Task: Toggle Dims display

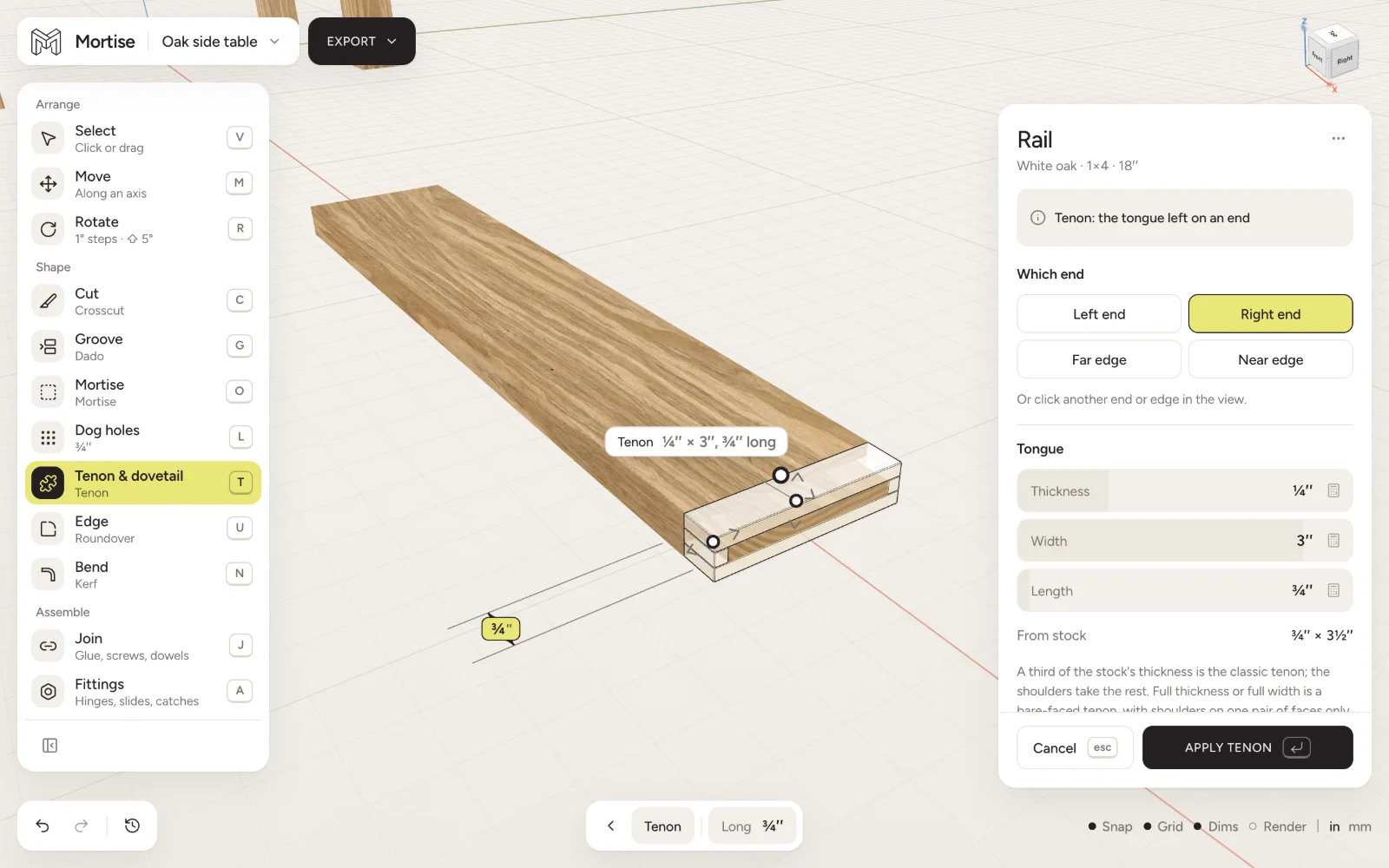Action: coord(1216,826)
